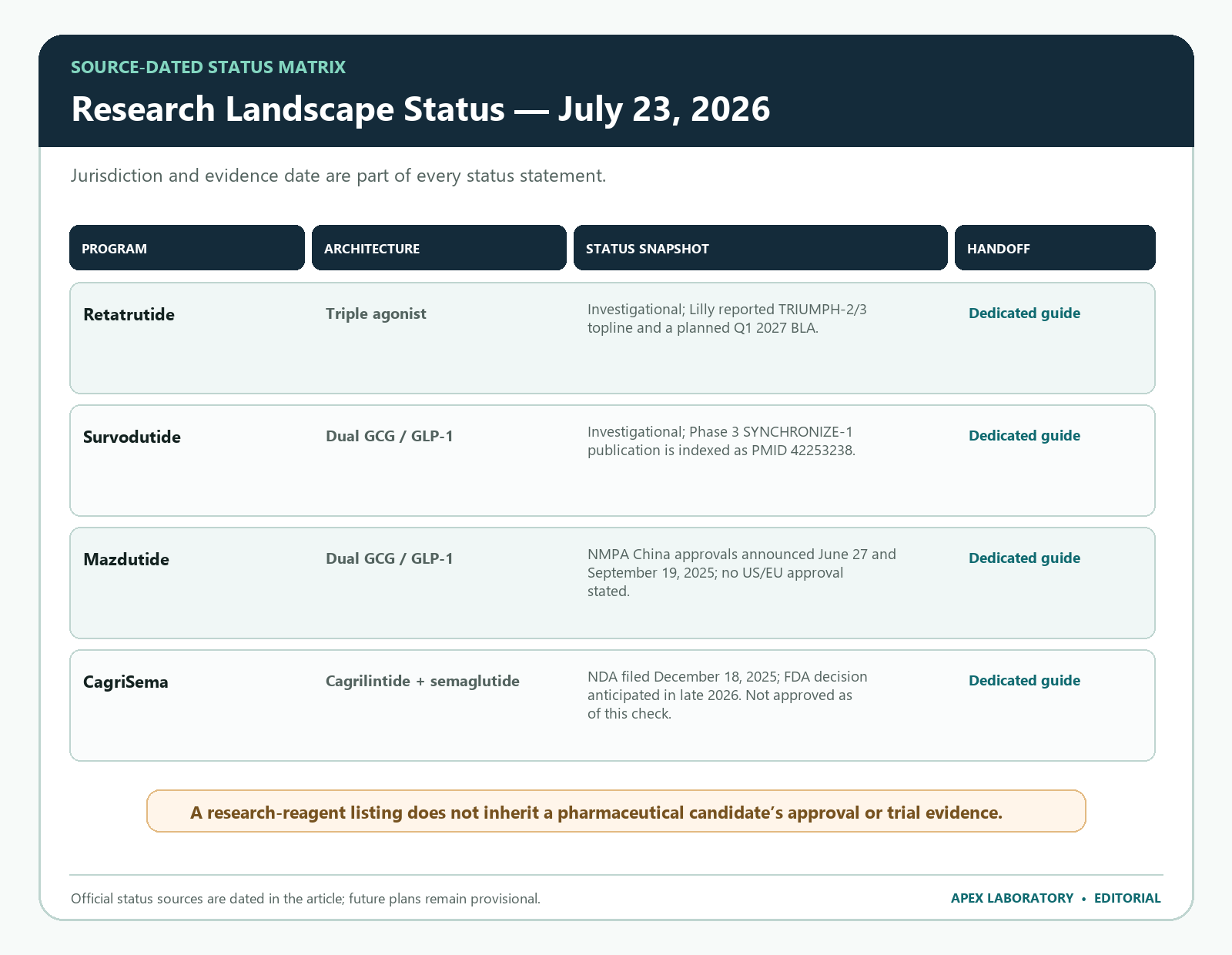Click the NDA filed December 18 status text
The height and width of the screenshot is (955, 1232).
[x=728, y=695]
